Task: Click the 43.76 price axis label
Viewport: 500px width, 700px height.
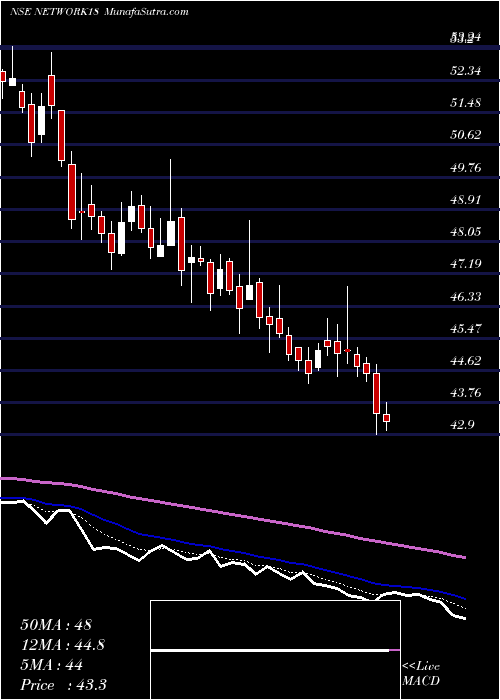Action: point(466,393)
